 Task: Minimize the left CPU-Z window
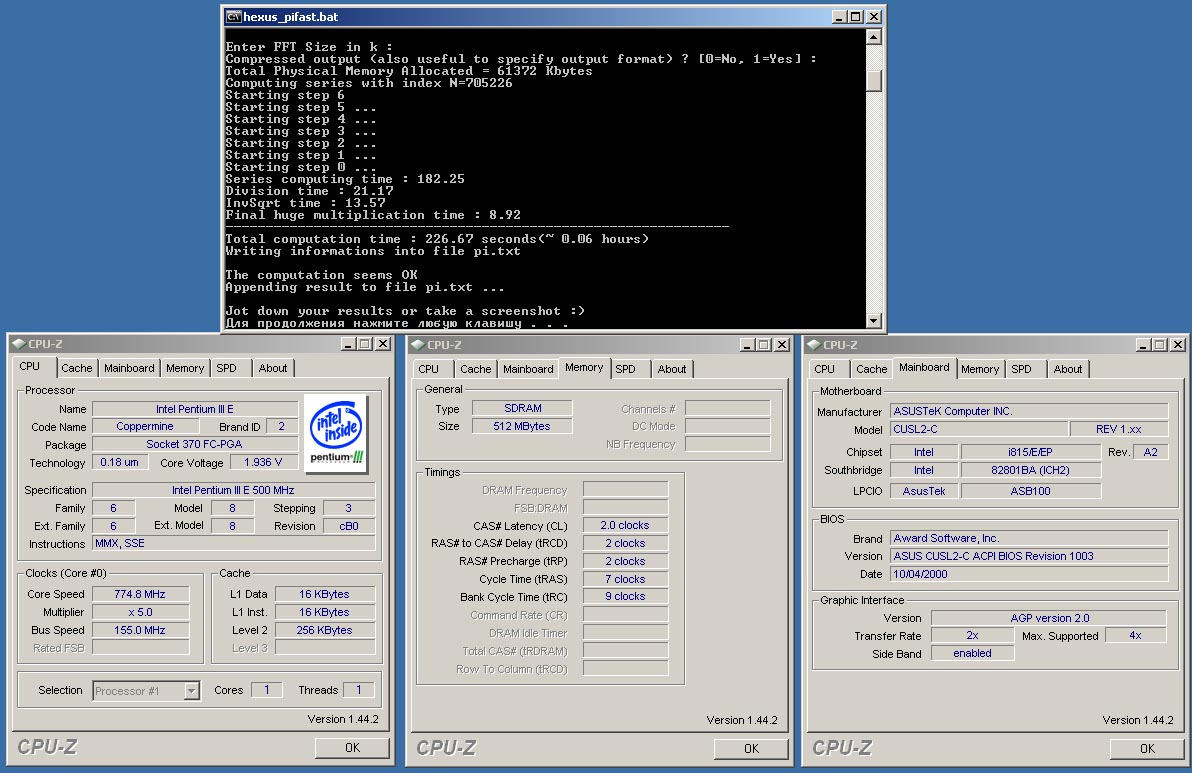349,344
